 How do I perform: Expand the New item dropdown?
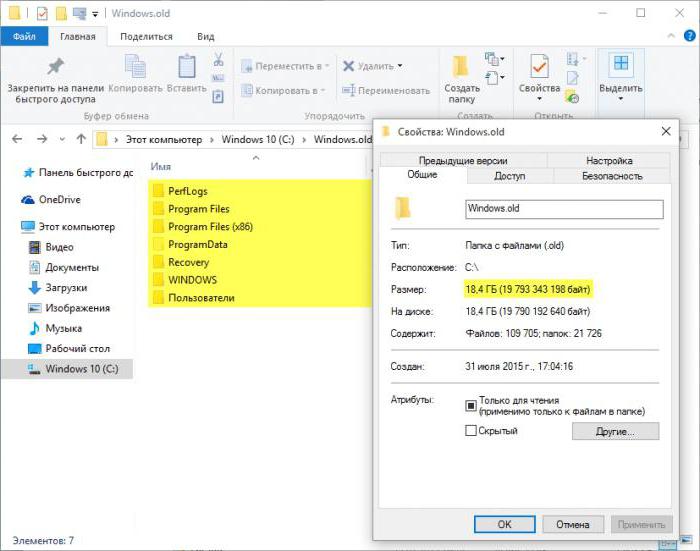[495, 59]
